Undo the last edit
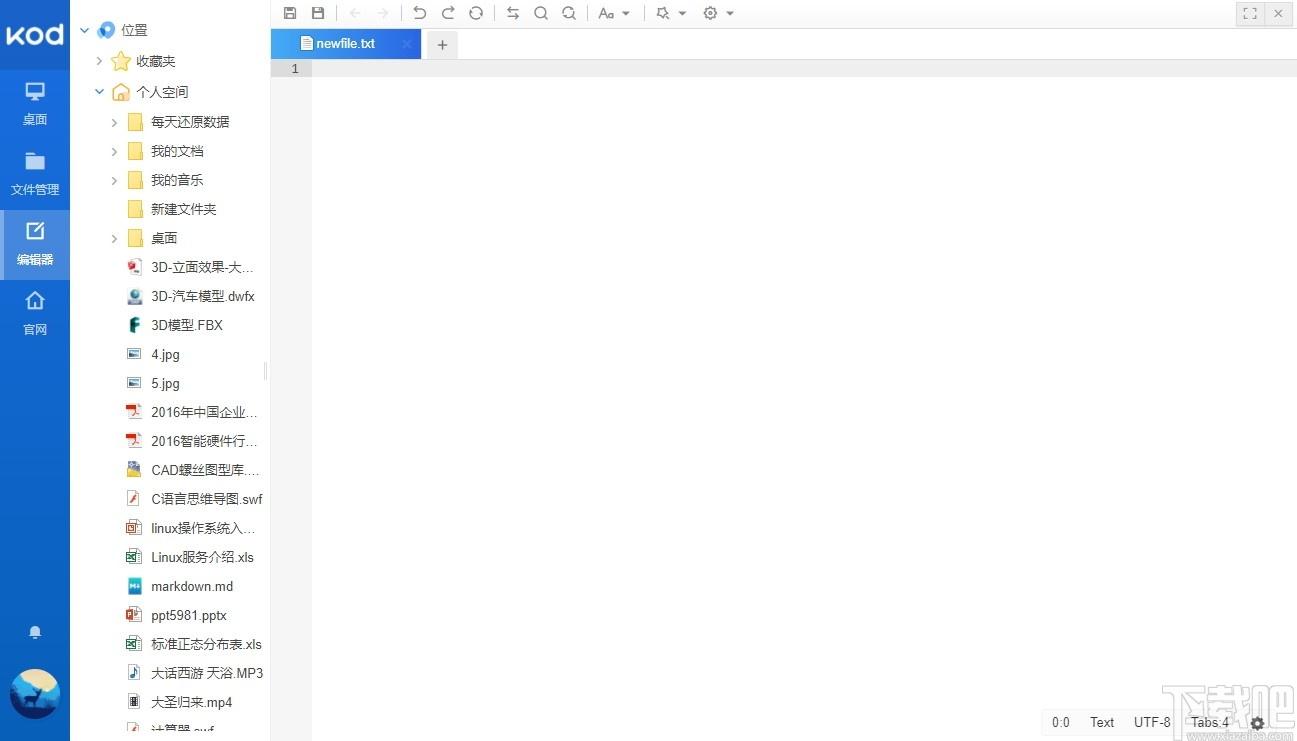 click(419, 13)
